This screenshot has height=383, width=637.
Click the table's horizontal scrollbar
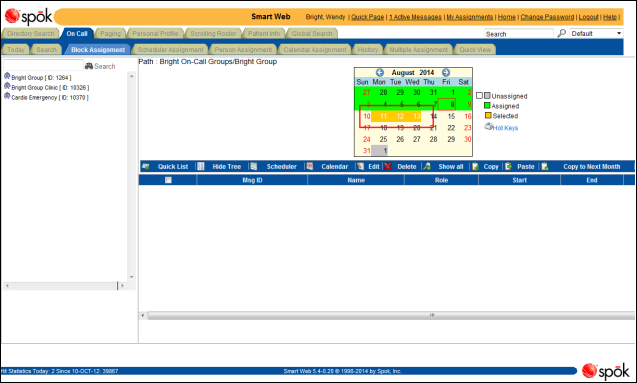coord(391,315)
